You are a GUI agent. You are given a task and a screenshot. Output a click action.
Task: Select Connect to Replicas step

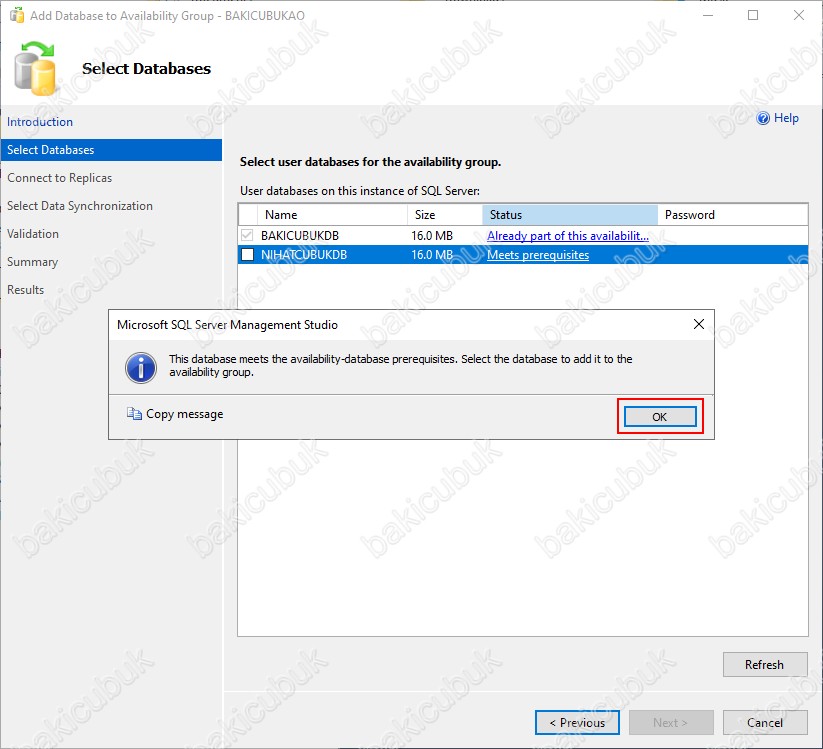tap(59, 178)
